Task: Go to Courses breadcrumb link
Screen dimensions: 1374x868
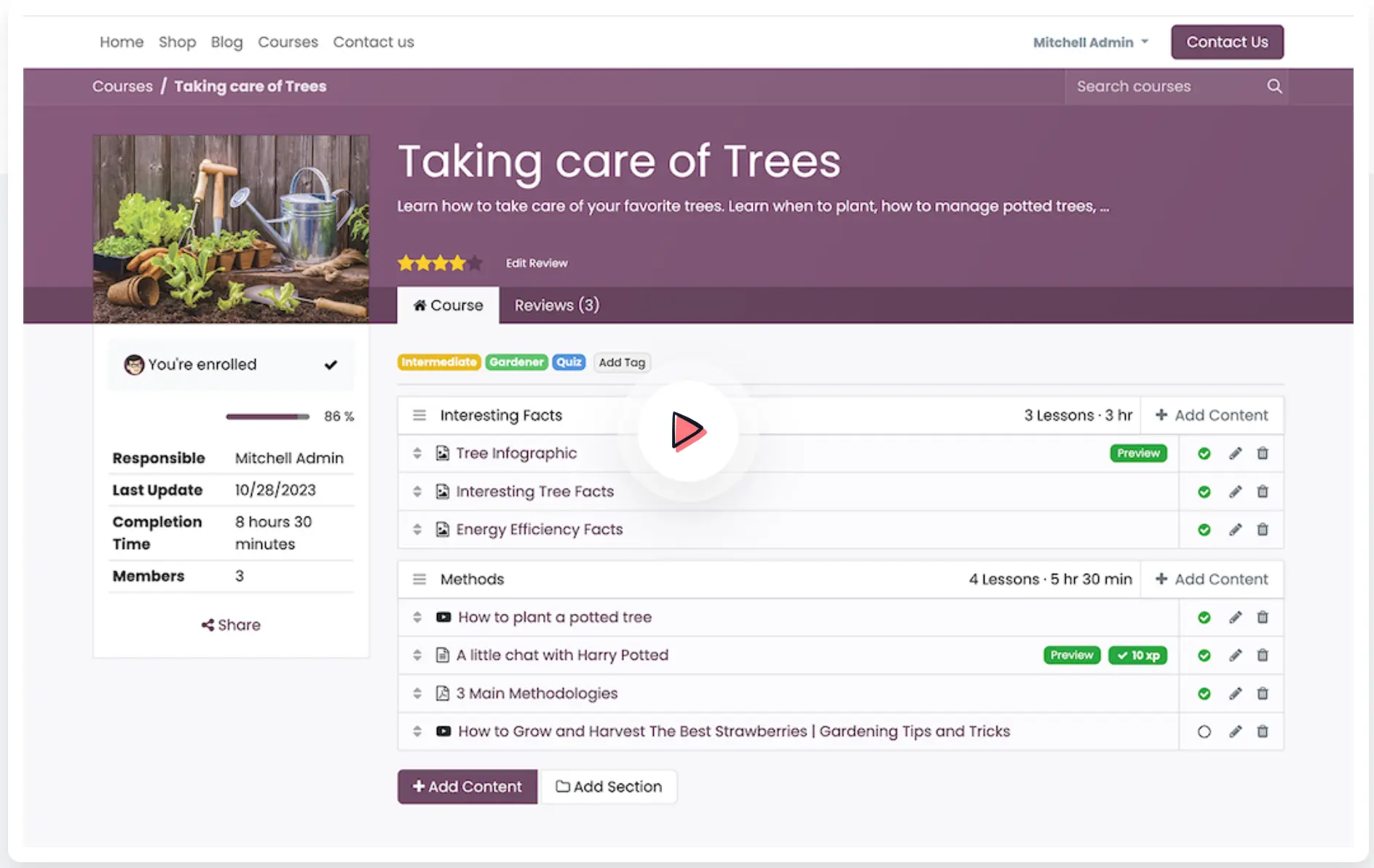Action: [x=122, y=86]
